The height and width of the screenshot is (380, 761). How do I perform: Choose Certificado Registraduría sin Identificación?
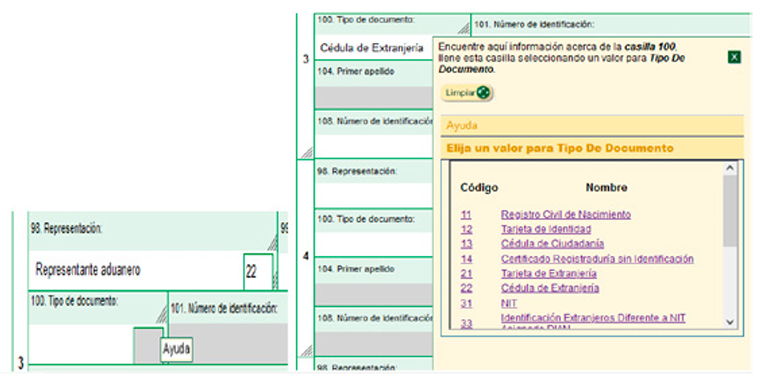(x=597, y=259)
